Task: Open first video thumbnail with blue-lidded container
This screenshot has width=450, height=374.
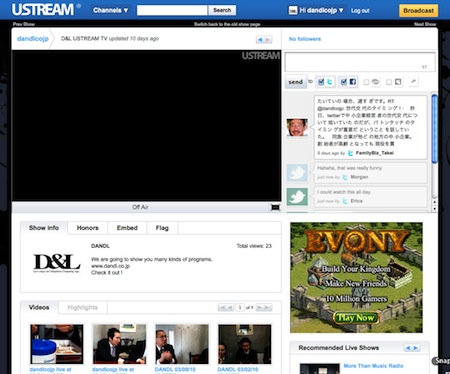Action: tap(57, 344)
